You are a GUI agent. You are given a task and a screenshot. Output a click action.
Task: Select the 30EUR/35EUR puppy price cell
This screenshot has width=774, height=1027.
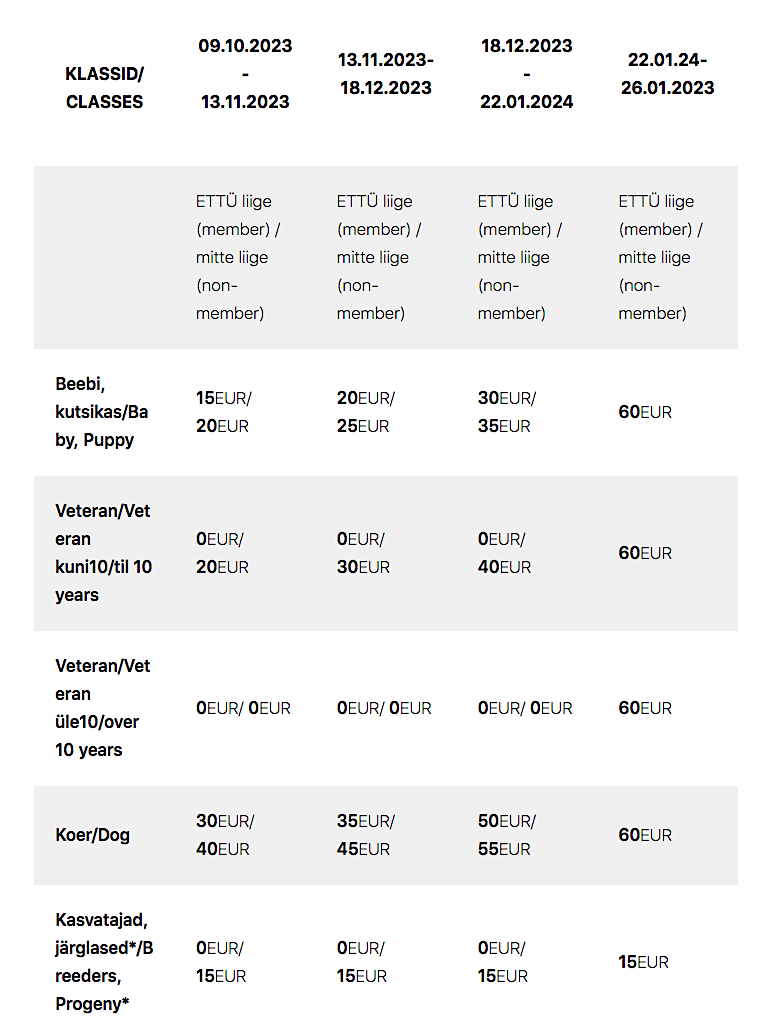[x=507, y=412]
